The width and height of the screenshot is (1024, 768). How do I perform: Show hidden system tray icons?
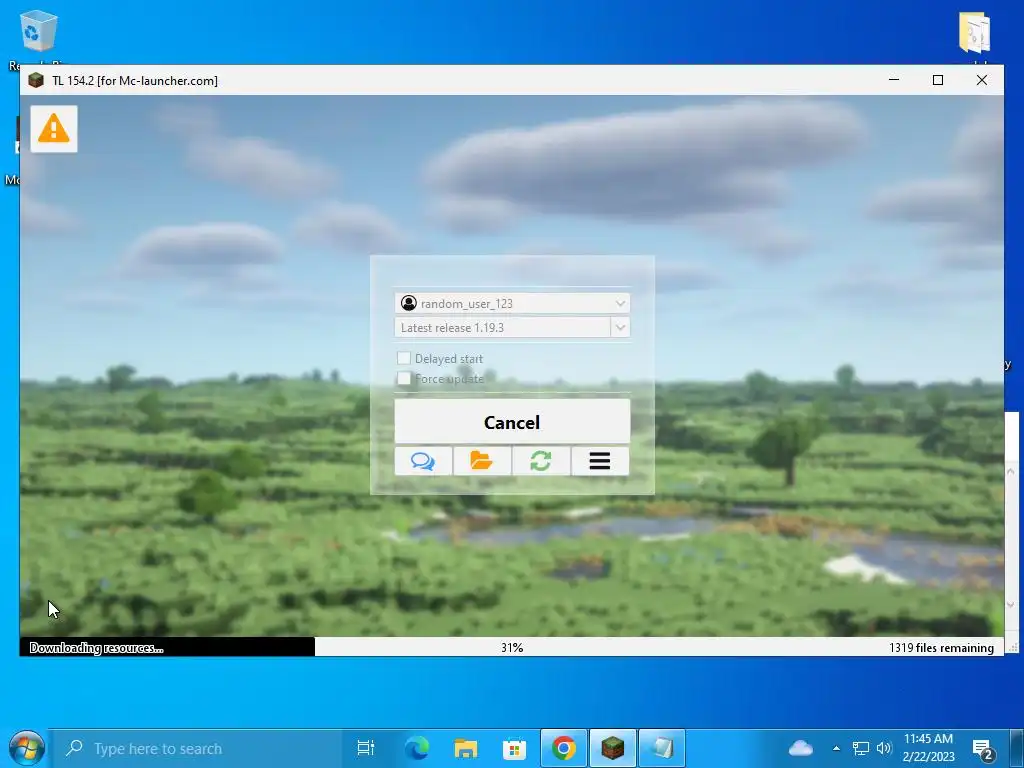point(836,748)
